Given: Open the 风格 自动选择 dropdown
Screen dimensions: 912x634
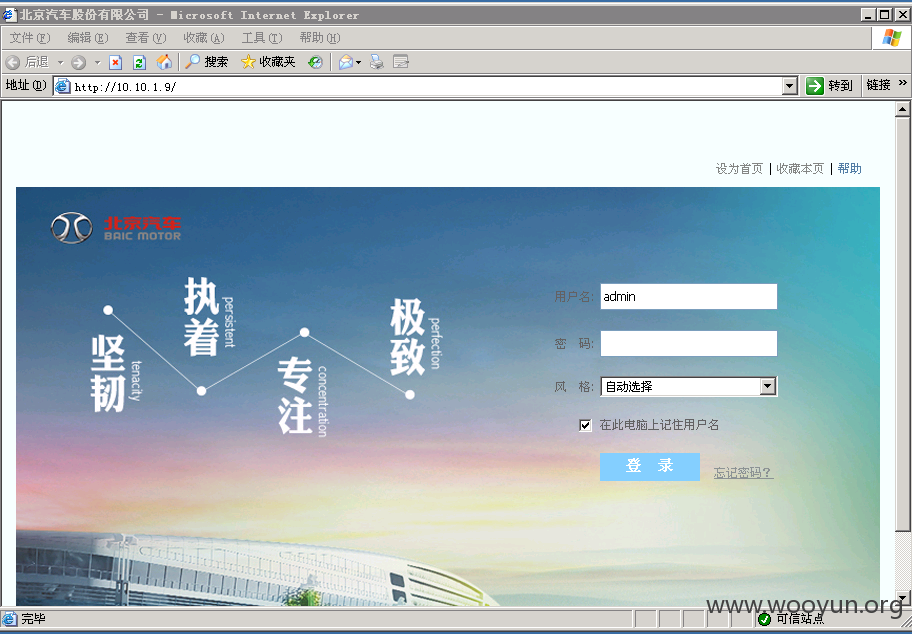Looking at the screenshot, I should (x=689, y=386).
